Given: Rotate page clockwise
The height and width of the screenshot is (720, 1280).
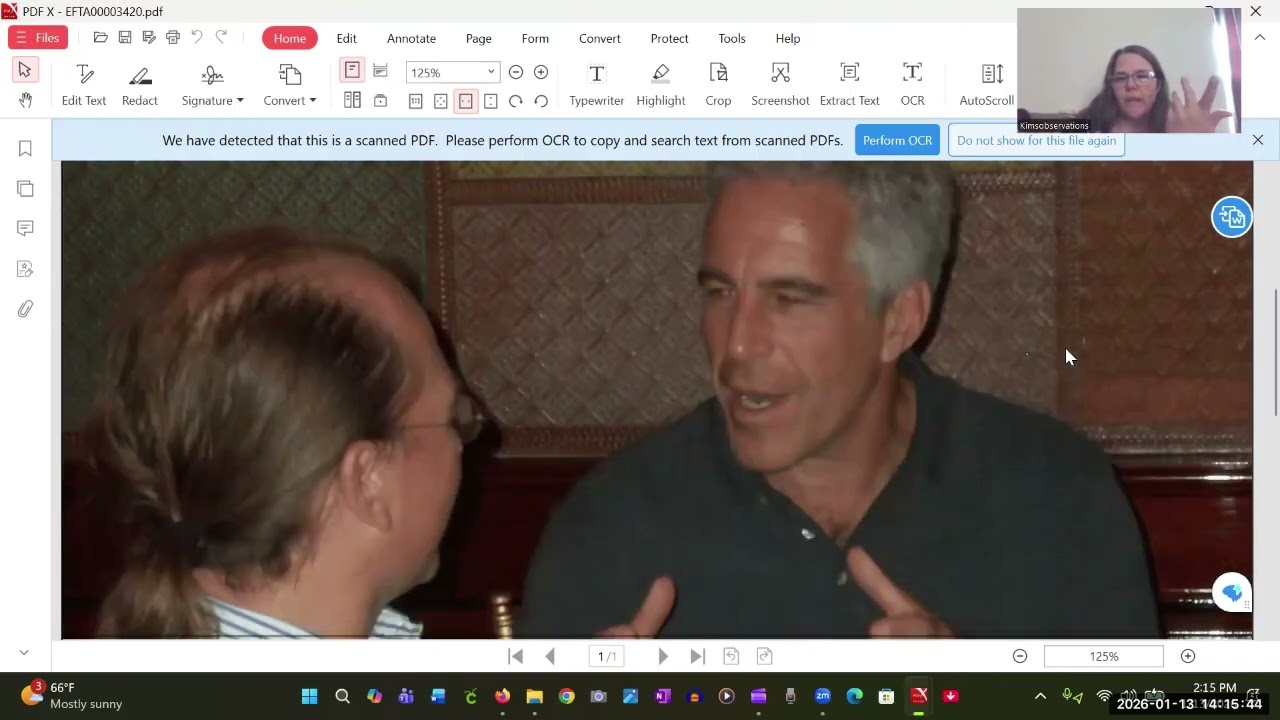Looking at the screenshot, I should 516,101.
